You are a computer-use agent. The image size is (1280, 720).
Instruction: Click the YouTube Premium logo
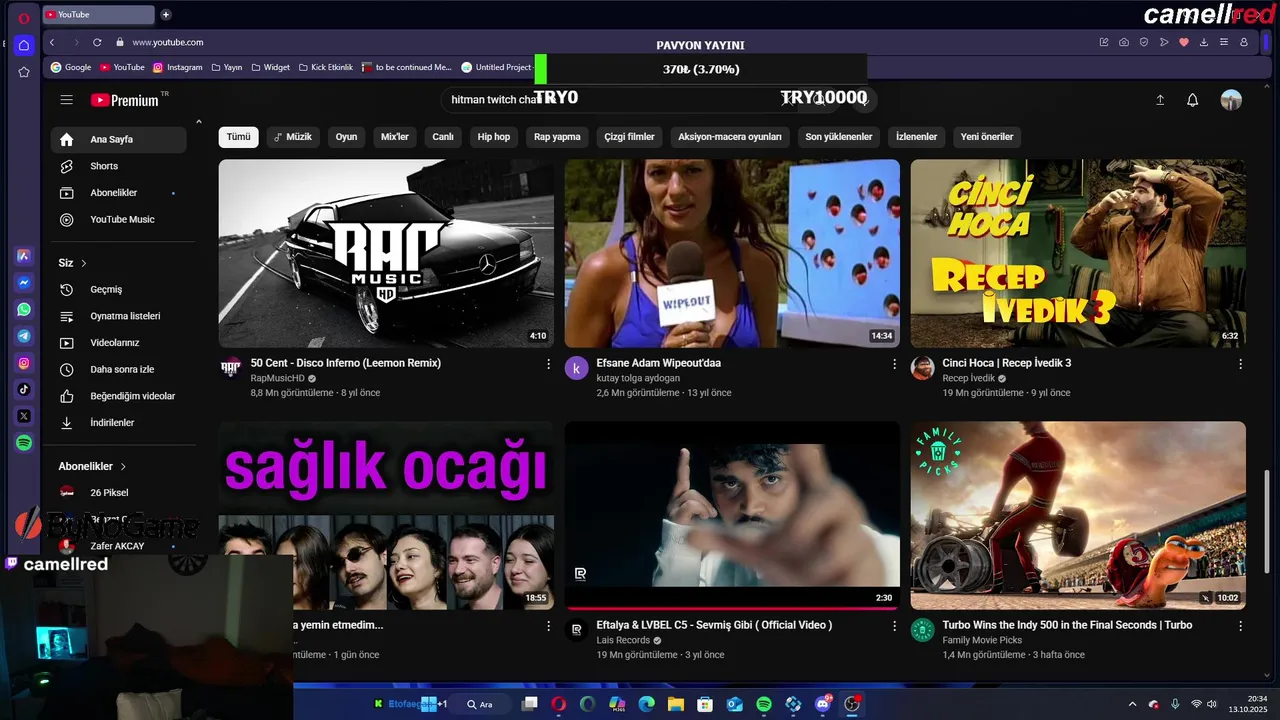click(x=125, y=100)
